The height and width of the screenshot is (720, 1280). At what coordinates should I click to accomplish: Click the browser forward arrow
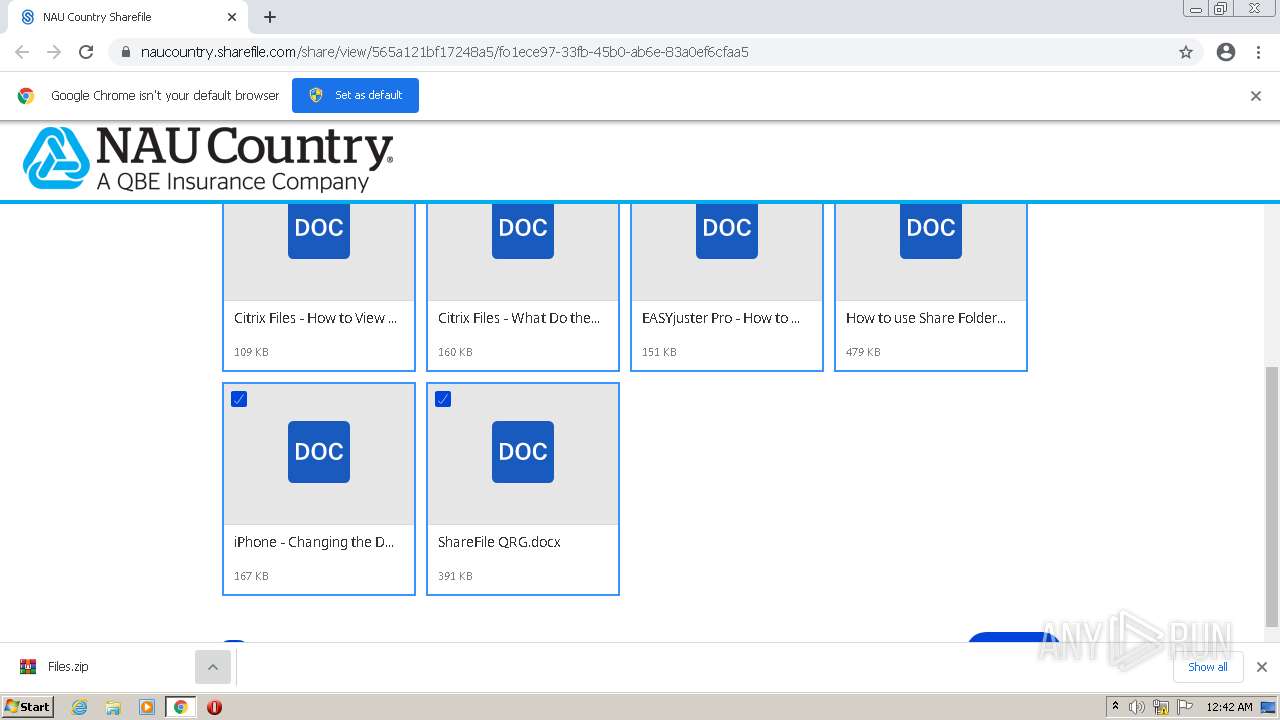click(x=54, y=52)
